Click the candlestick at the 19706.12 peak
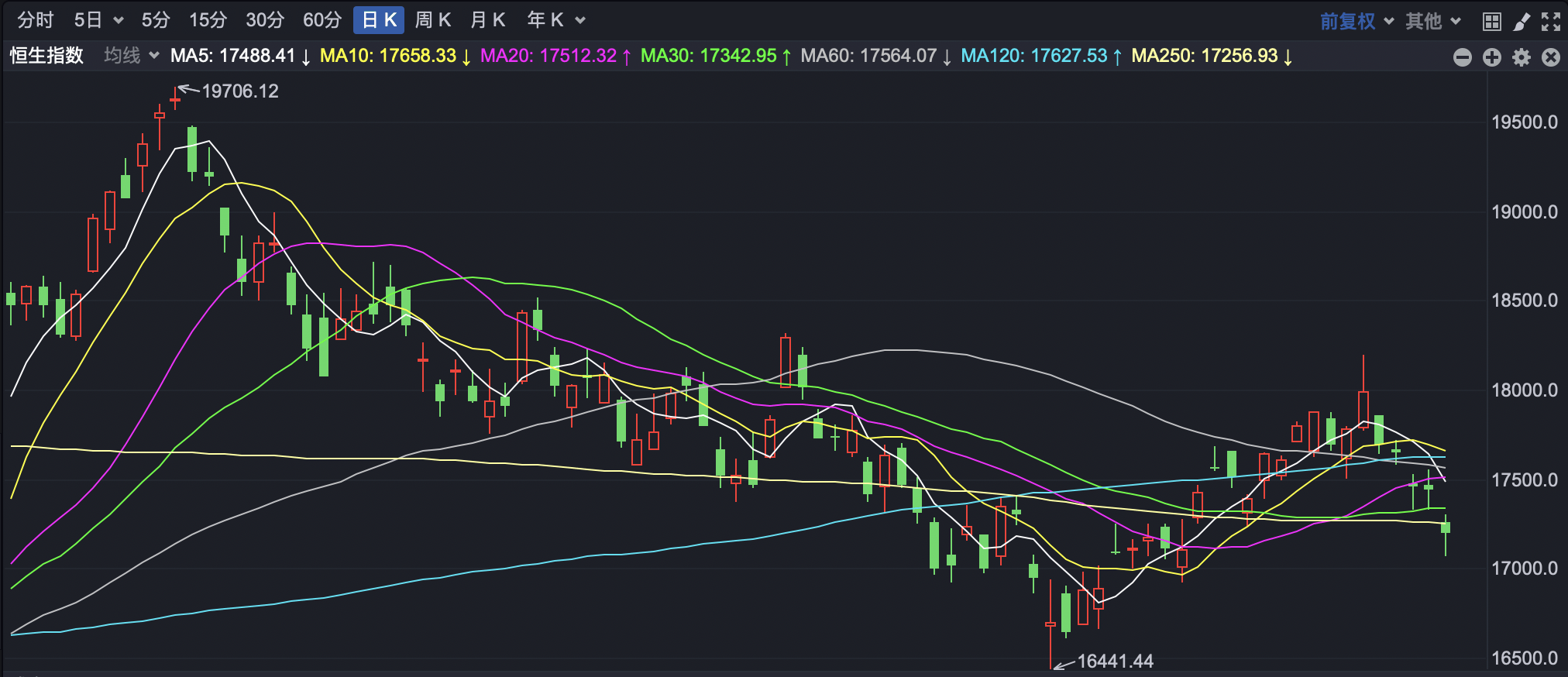Viewport: 1568px width, 677px height. (175, 100)
